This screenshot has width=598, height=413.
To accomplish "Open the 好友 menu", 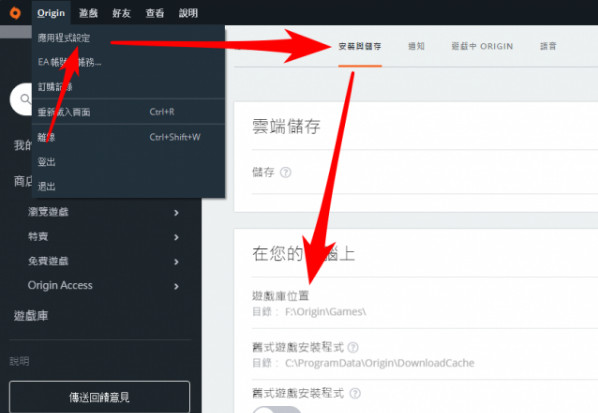I will [x=121, y=13].
